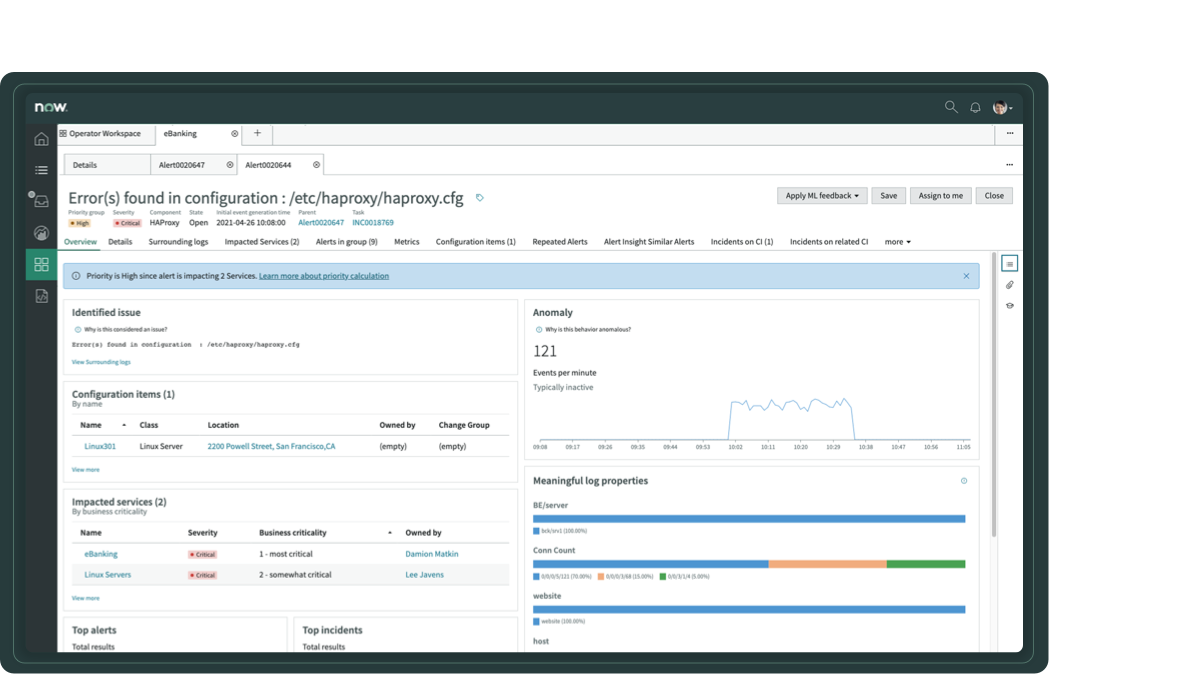Open the inbox tray icon with notification dot
This screenshot has width=1200, height=675.
coord(41,201)
